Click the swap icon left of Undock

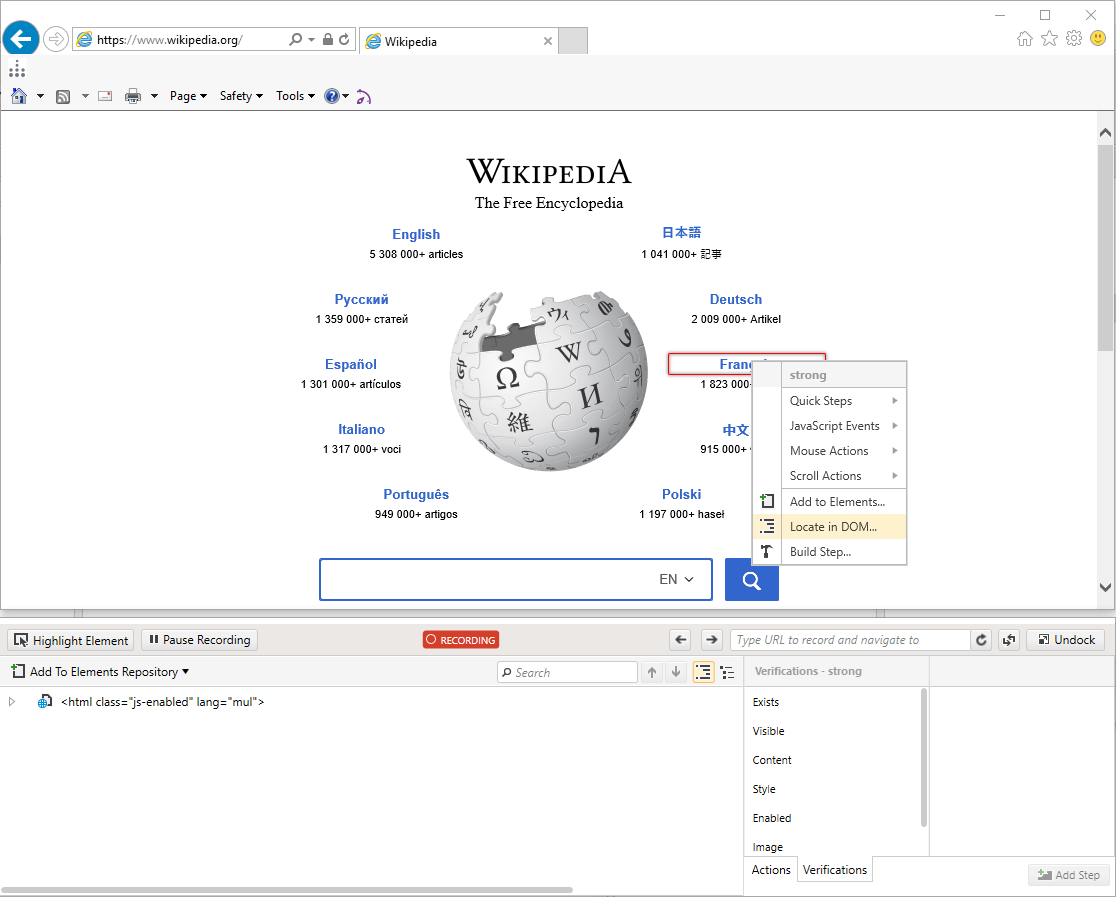(1009, 640)
